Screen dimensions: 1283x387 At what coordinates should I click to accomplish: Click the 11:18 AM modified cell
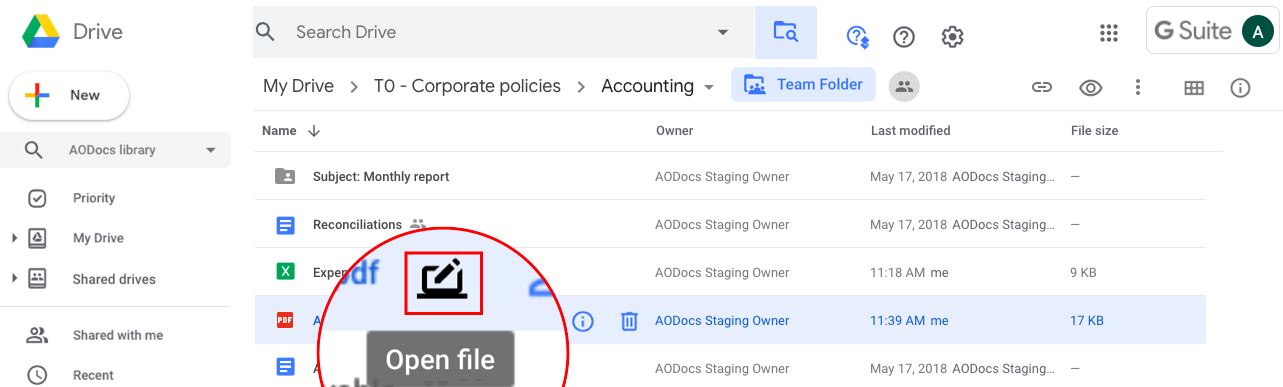(909, 273)
